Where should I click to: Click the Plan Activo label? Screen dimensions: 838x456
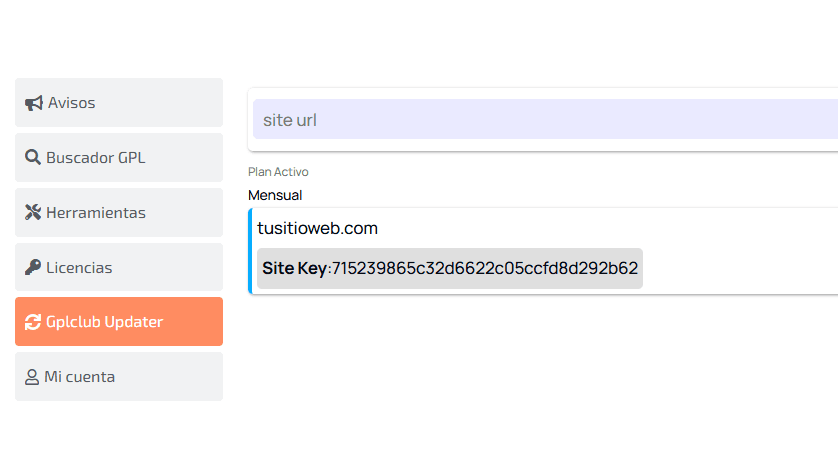tap(279, 172)
